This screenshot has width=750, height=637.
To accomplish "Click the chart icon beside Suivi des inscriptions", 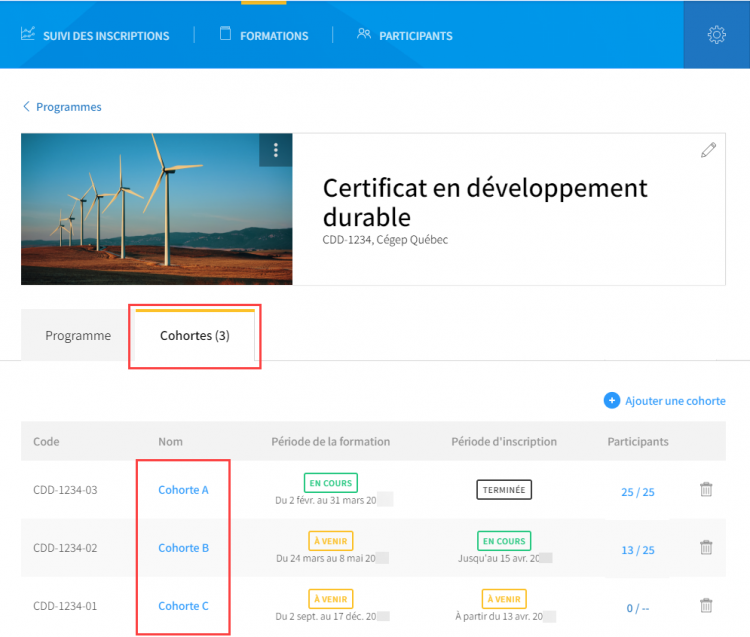I will coord(28,33).
